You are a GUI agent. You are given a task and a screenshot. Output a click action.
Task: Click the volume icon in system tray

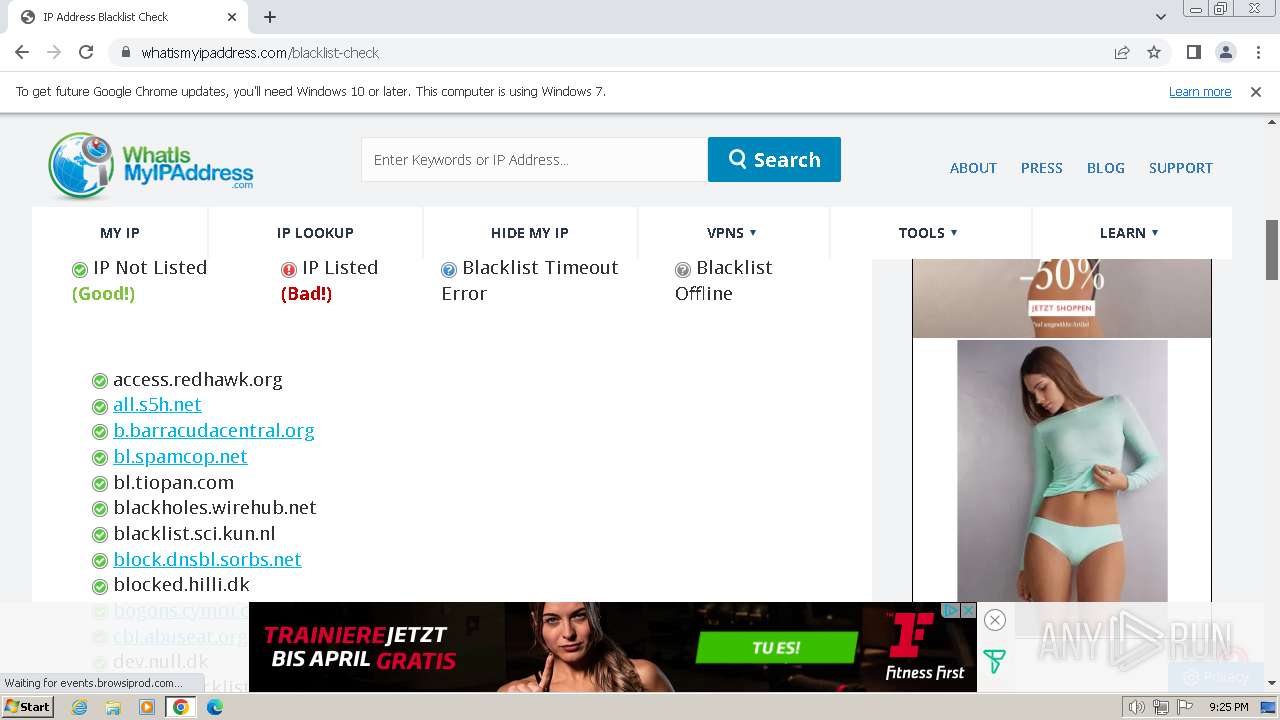click(1137, 707)
